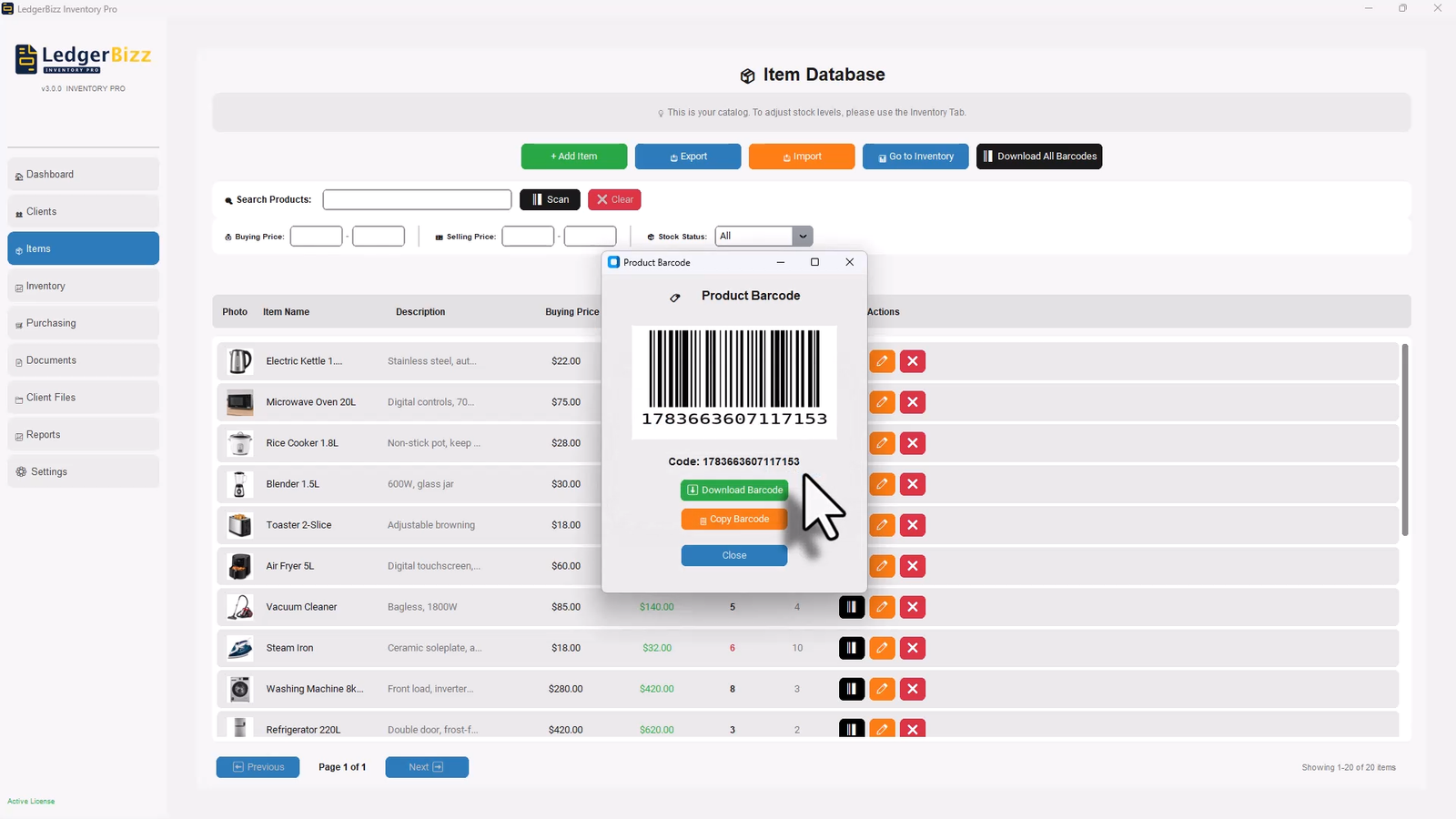Screen dimensions: 1456x819
Task: Click the blue Close dialog button
Action: pos(734,555)
